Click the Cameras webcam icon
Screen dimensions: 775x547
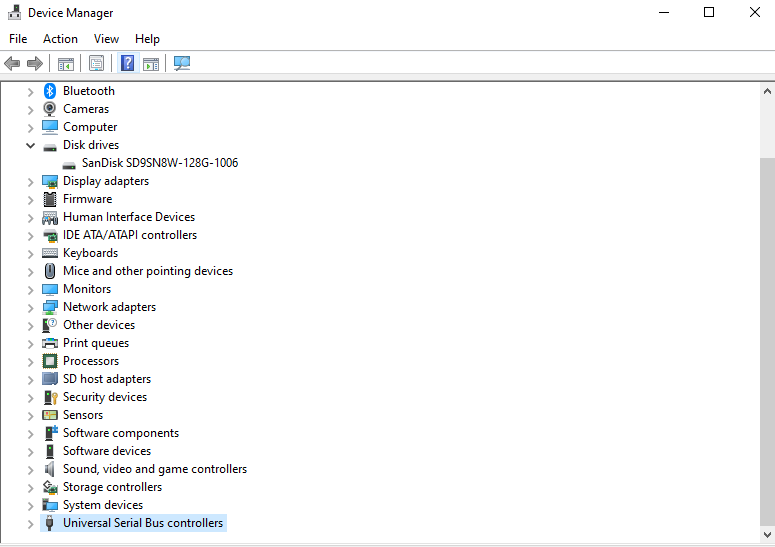(x=50, y=109)
